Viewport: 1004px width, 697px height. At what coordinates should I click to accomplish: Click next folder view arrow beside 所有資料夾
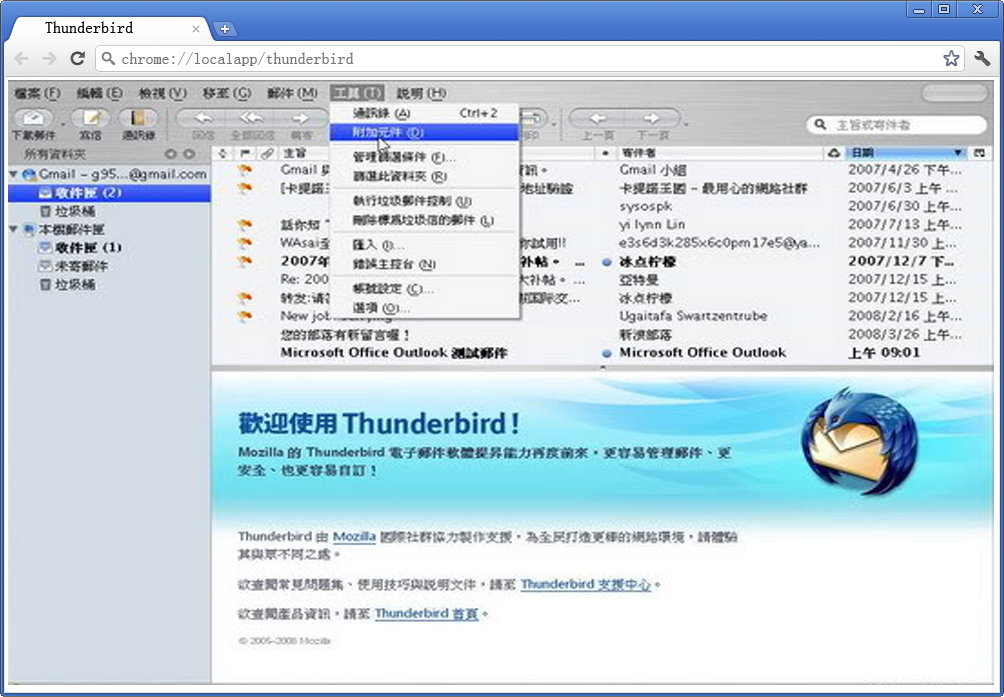pyautogui.click(x=189, y=154)
